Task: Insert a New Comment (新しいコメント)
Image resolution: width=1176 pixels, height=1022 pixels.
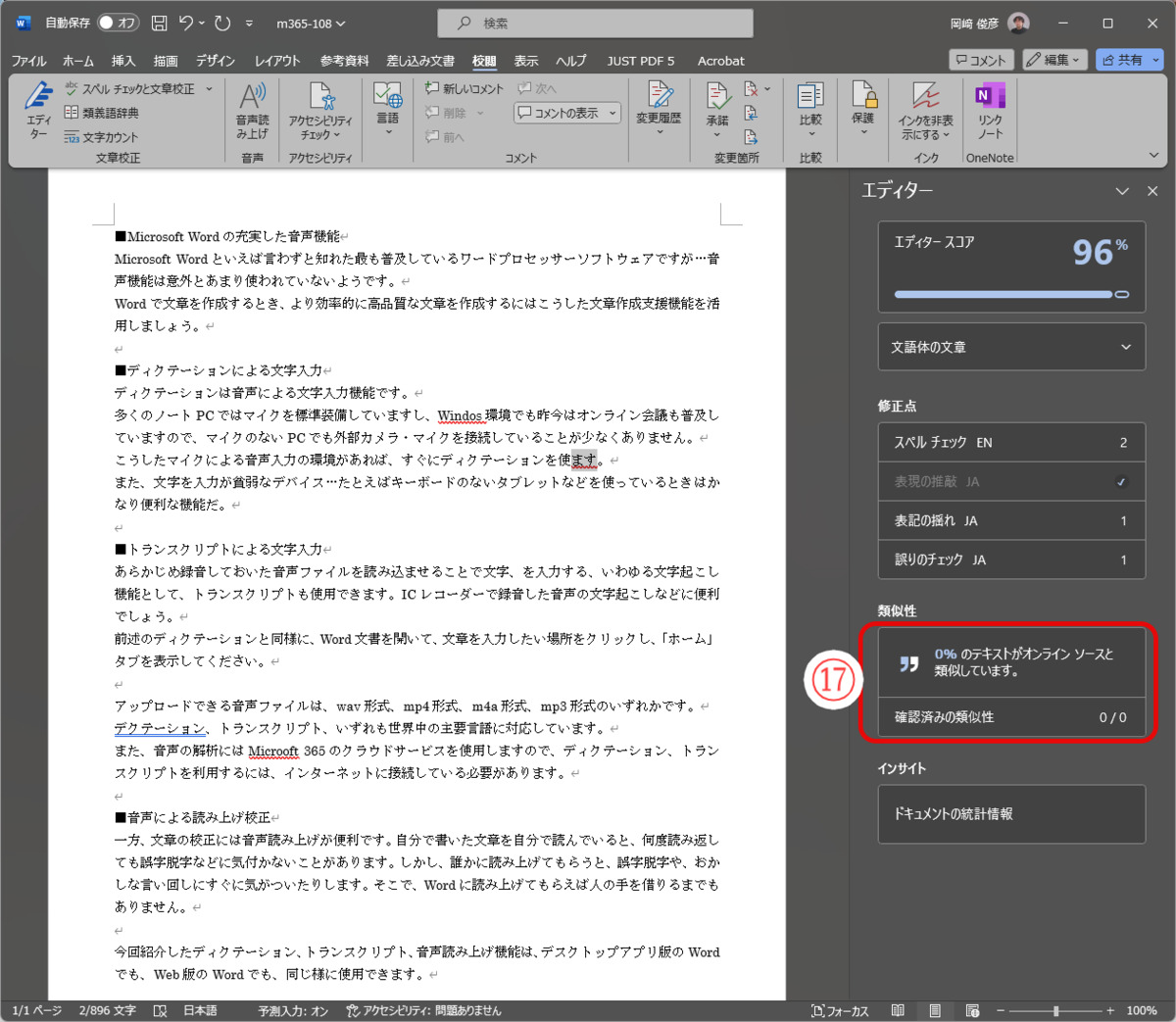Action: click(x=465, y=88)
